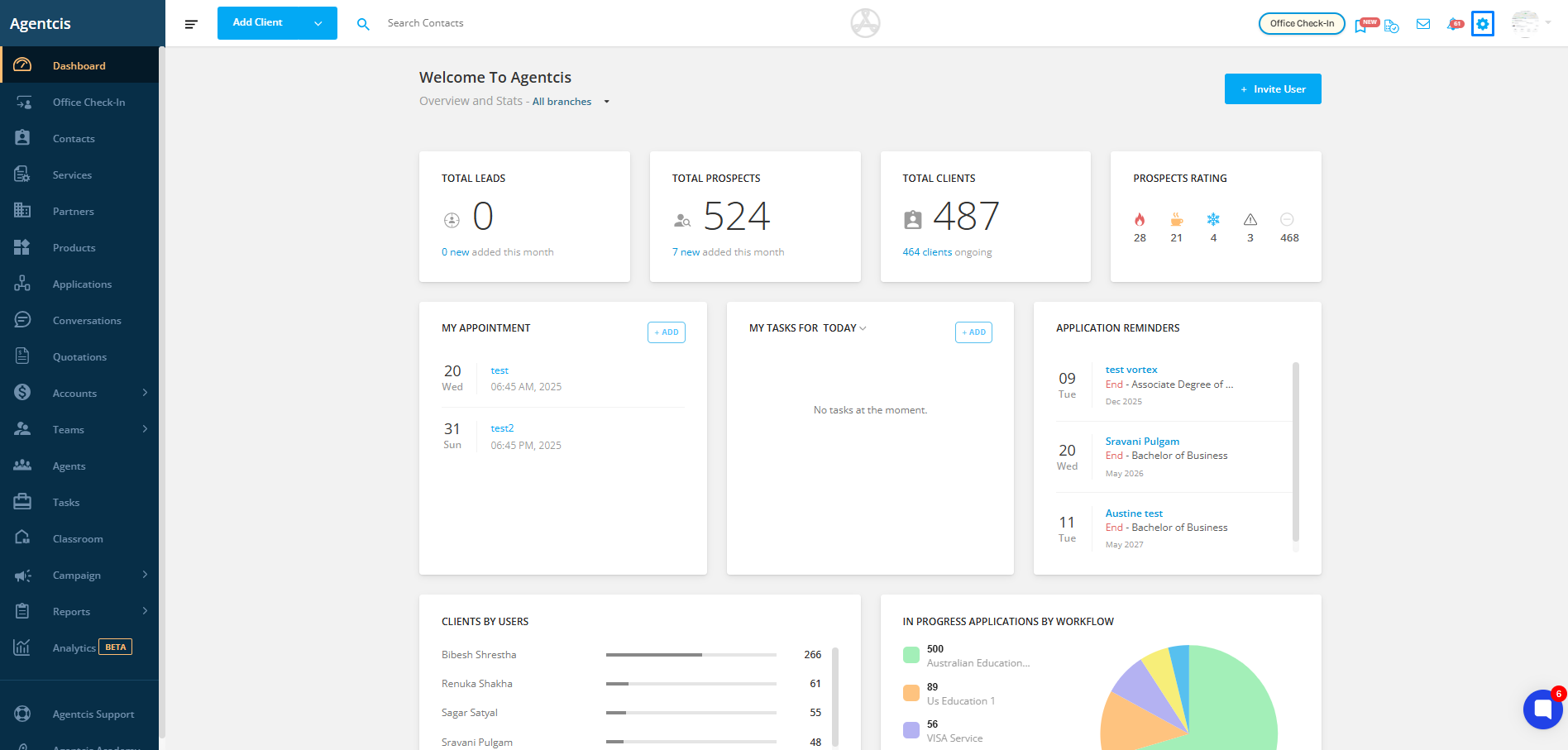Click the Partners building icon

pyautogui.click(x=22, y=211)
